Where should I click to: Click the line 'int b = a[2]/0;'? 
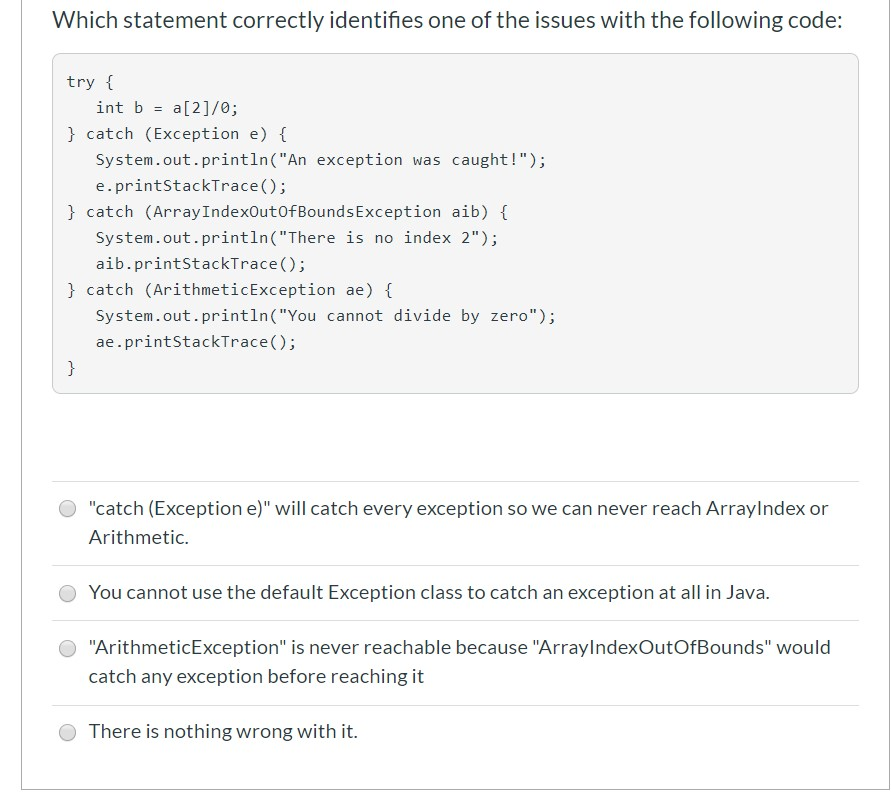[x=170, y=107]
